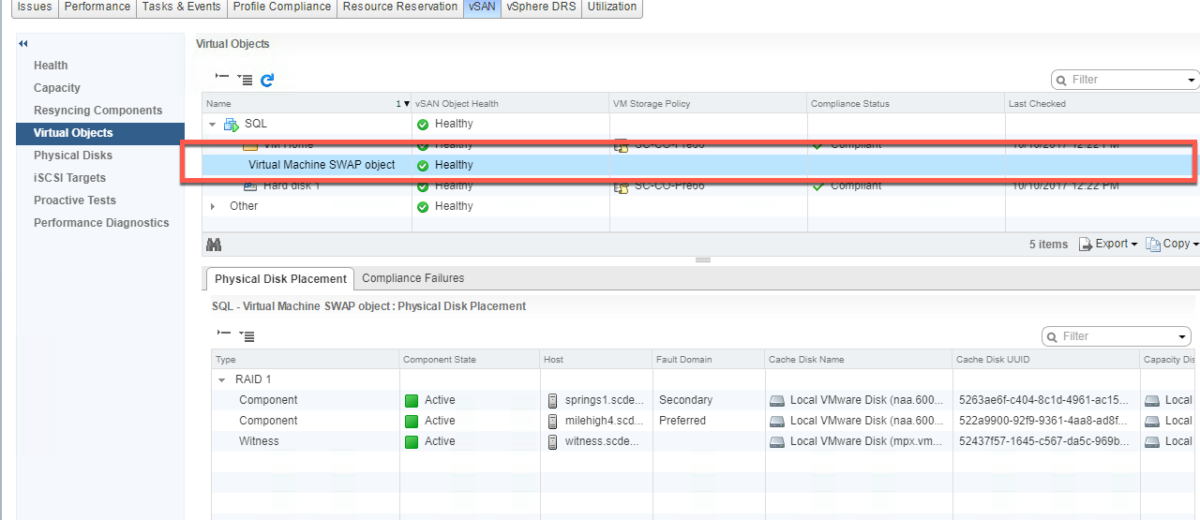
Task: Click collapse-all icon in Physical Disk Placement toolbar
Action: [223, 336]
